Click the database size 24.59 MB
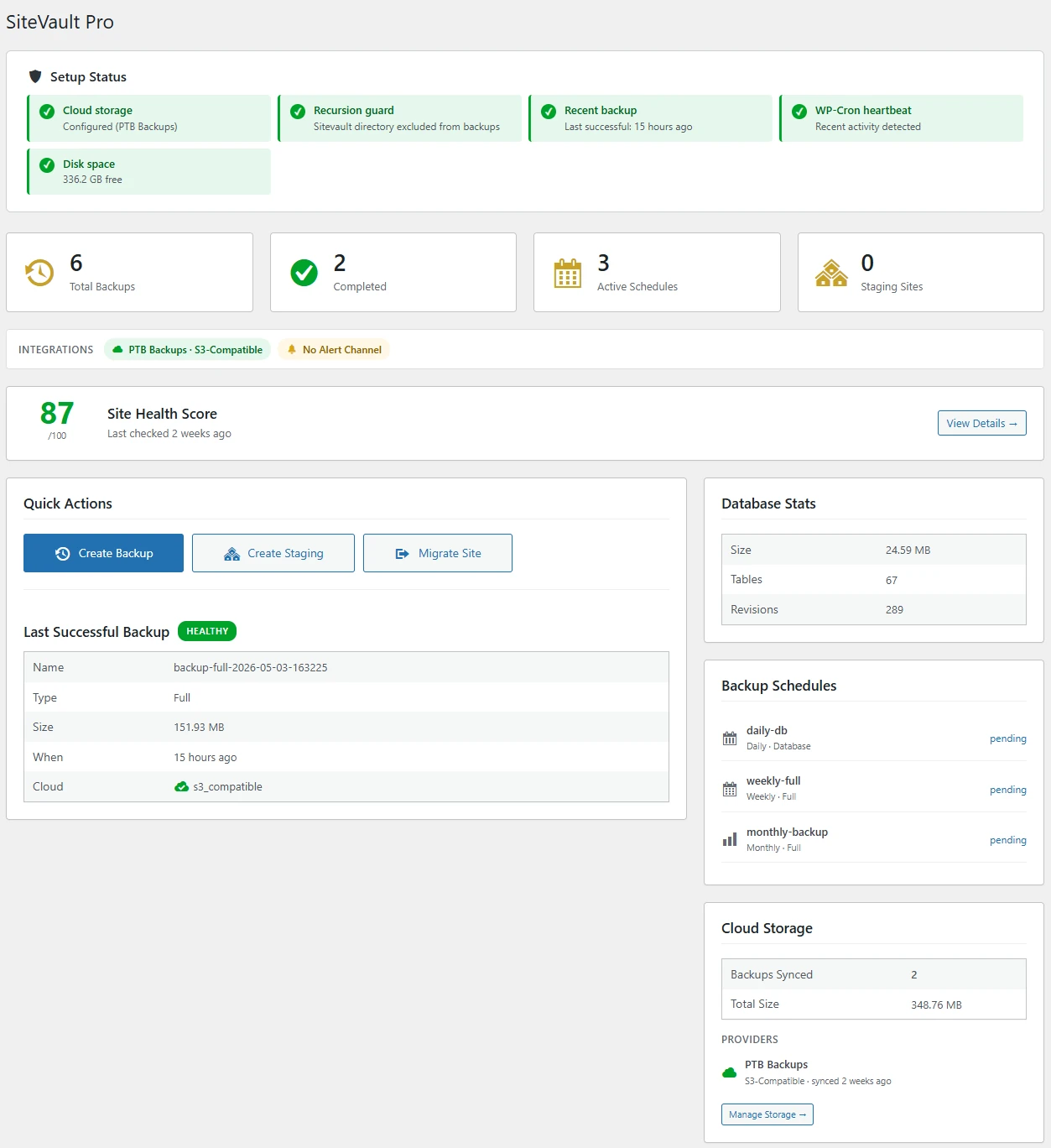Screen dimensions: 1051x1148 click(x=908, y=551)
